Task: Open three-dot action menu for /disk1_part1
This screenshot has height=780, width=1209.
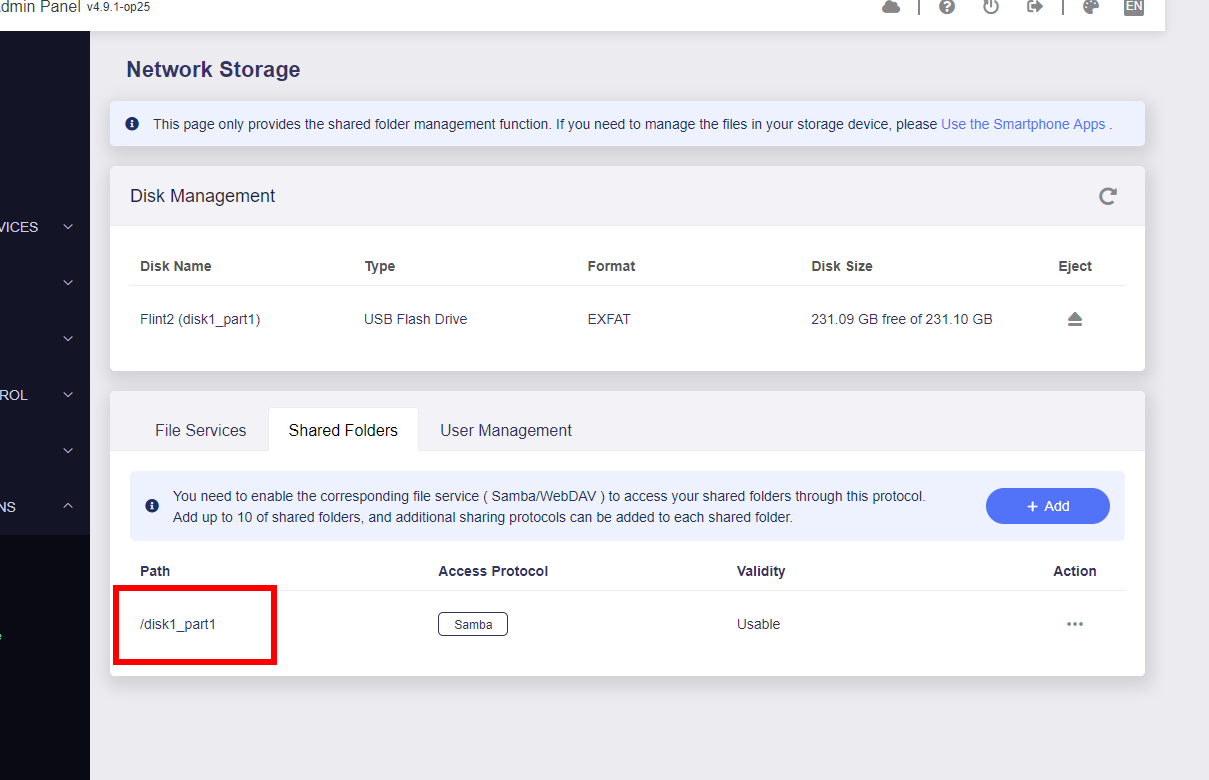Action: (x=1075, y=624)
